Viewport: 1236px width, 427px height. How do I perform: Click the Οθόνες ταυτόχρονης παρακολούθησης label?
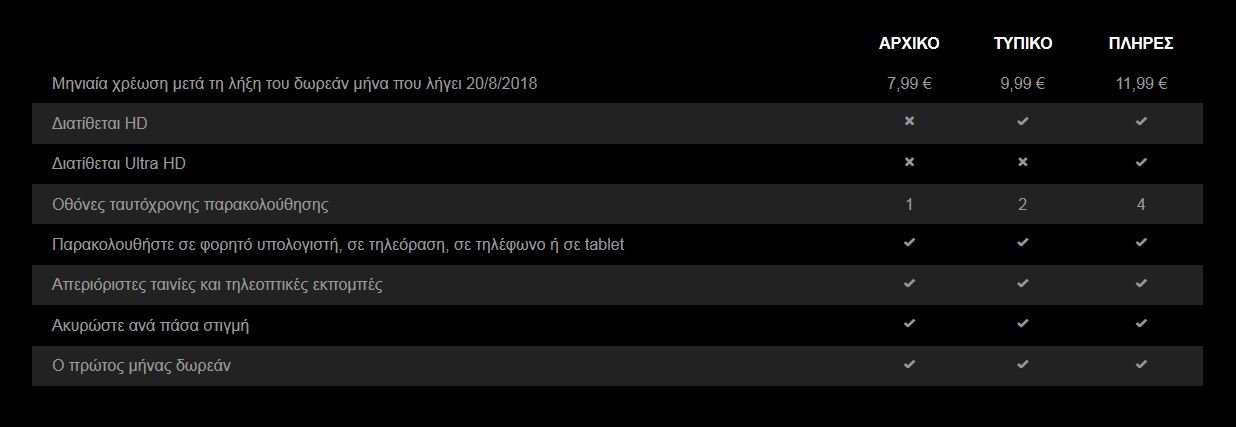(190, 205)
